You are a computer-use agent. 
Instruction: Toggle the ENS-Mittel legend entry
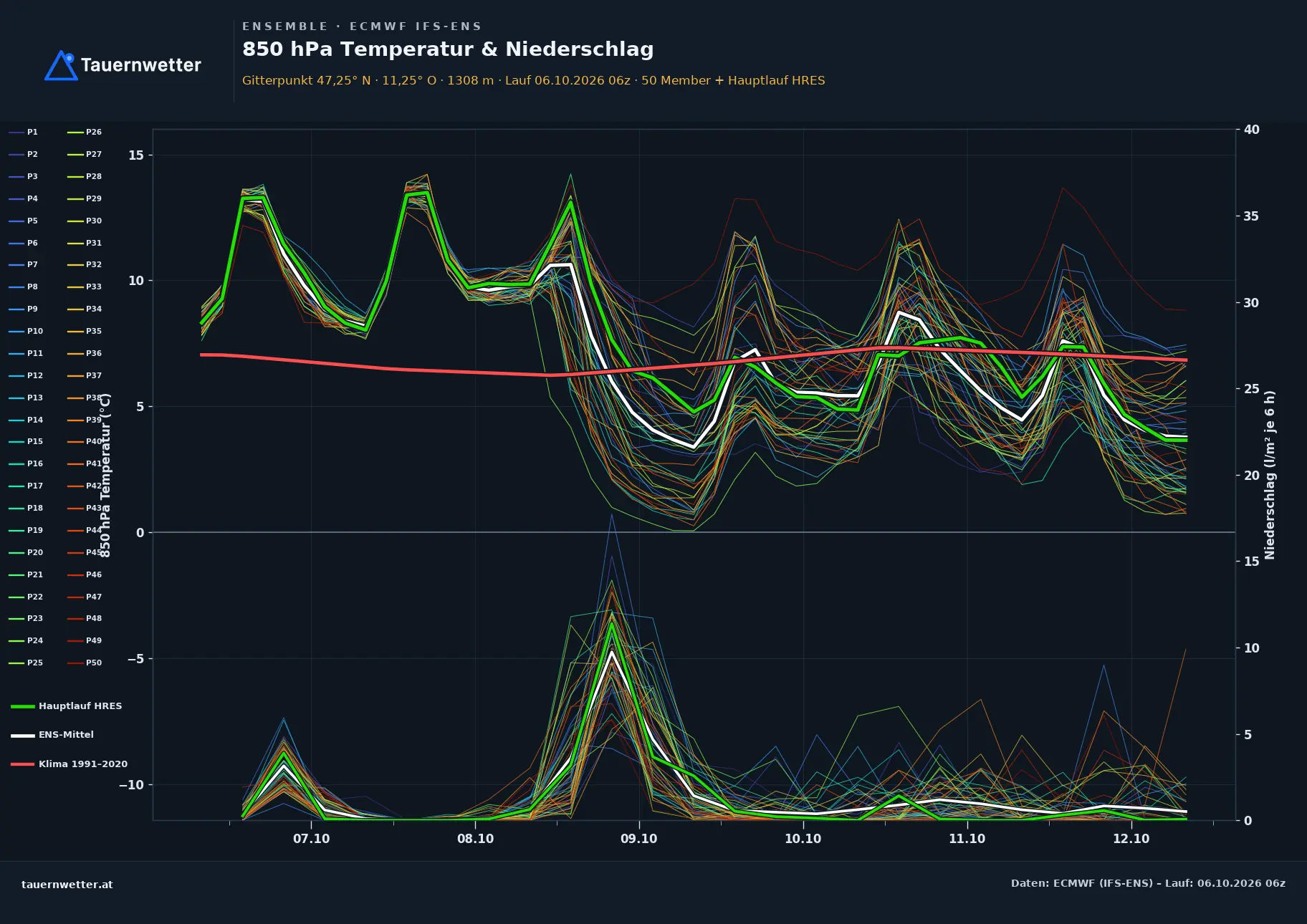click(52, 735)
